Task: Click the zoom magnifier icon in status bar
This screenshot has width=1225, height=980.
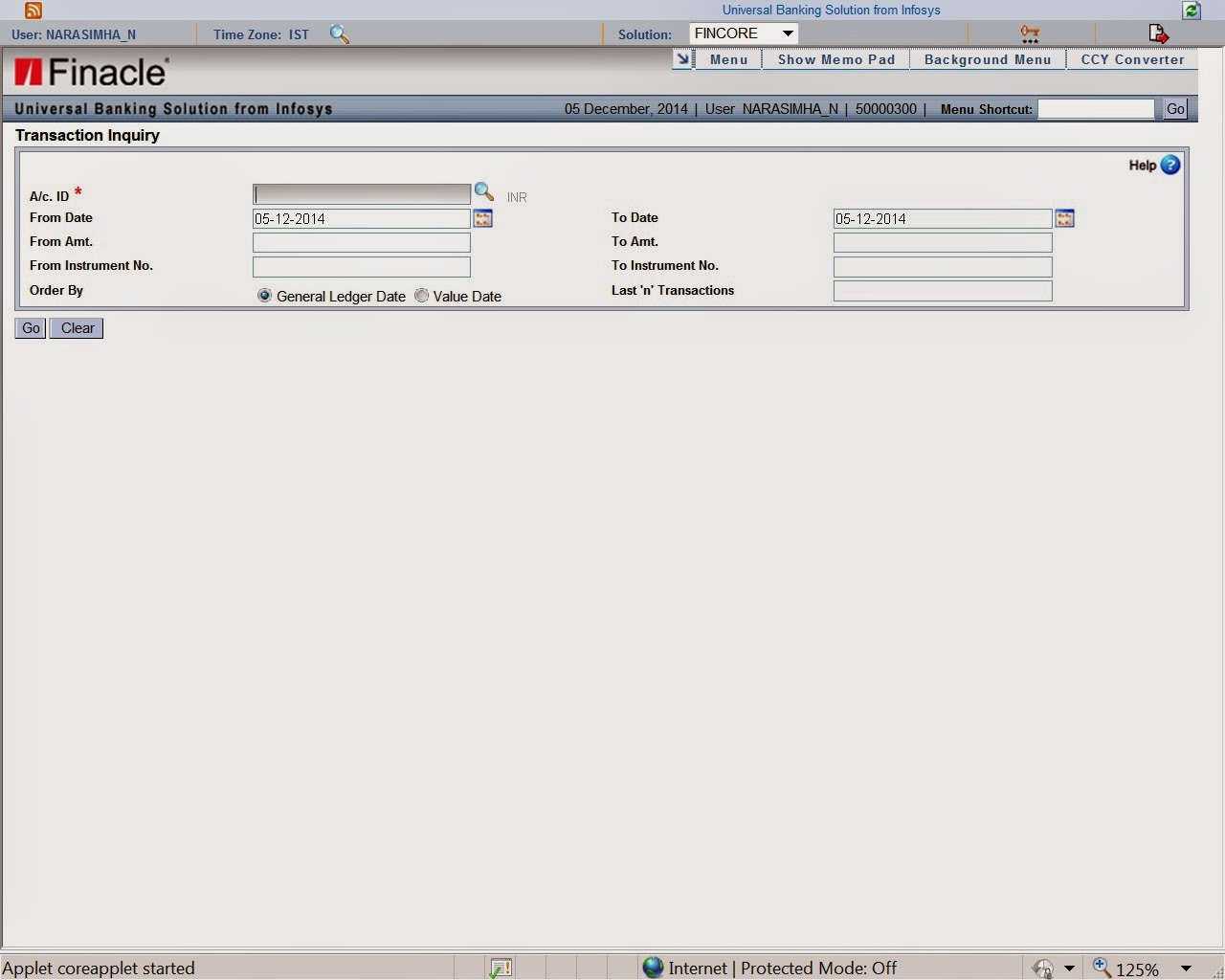Action: (x=1102, y=968)
